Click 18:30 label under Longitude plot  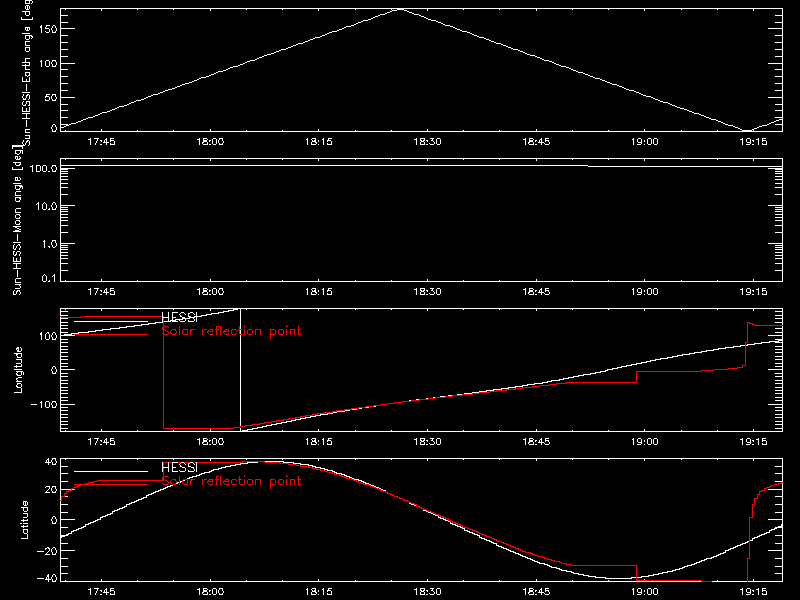(x=427, y=442)
